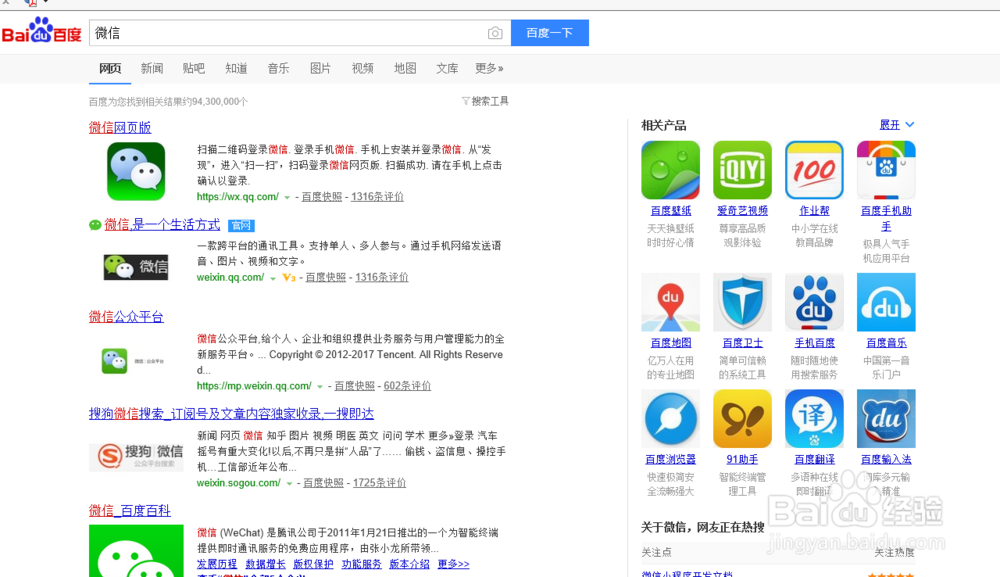Expand the 更多» tab menu
Screen dimensions: 1000x577
[x=489, y=68]
